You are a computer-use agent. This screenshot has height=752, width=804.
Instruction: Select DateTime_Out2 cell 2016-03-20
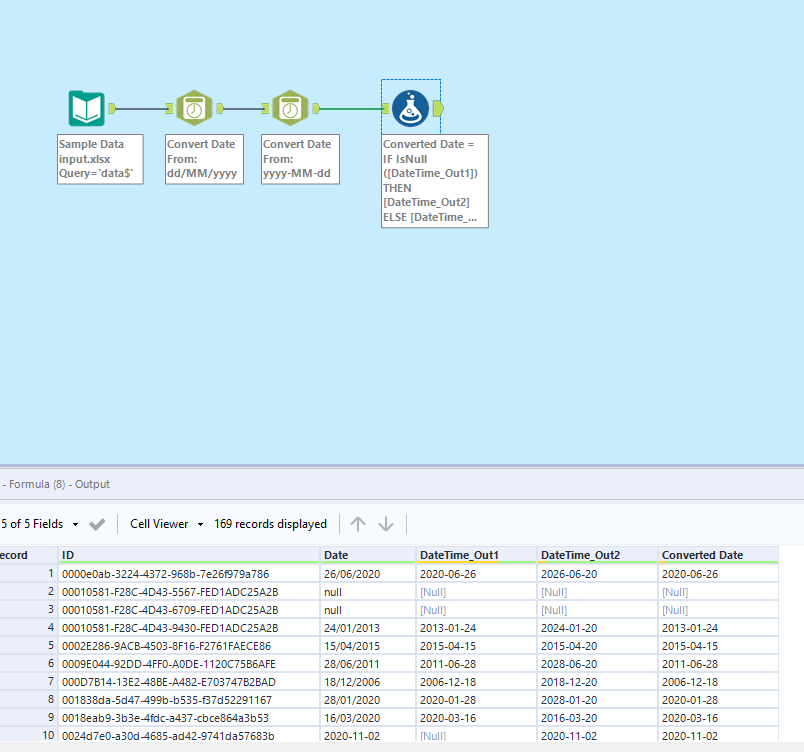597,718
